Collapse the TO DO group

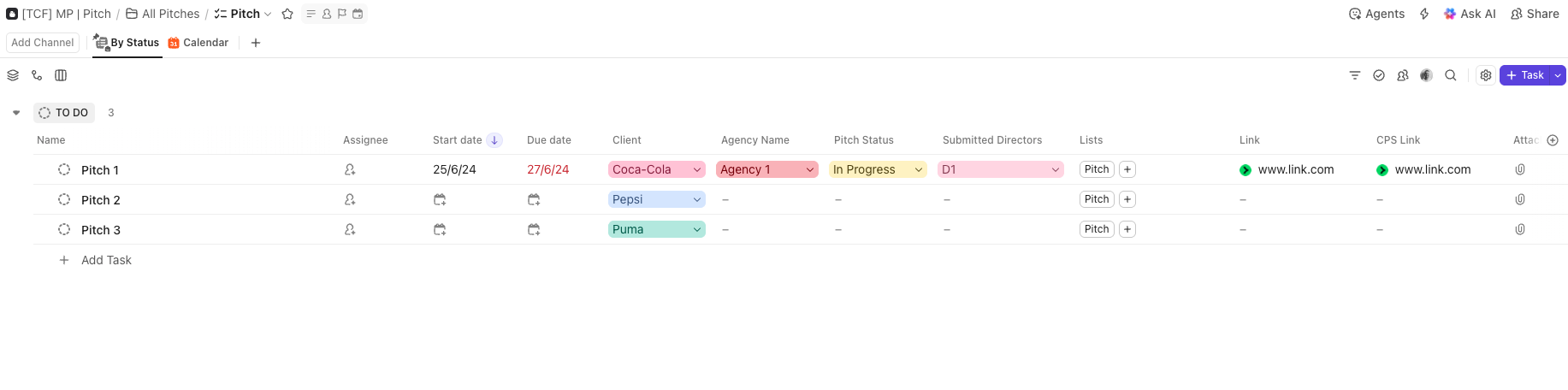16,113
